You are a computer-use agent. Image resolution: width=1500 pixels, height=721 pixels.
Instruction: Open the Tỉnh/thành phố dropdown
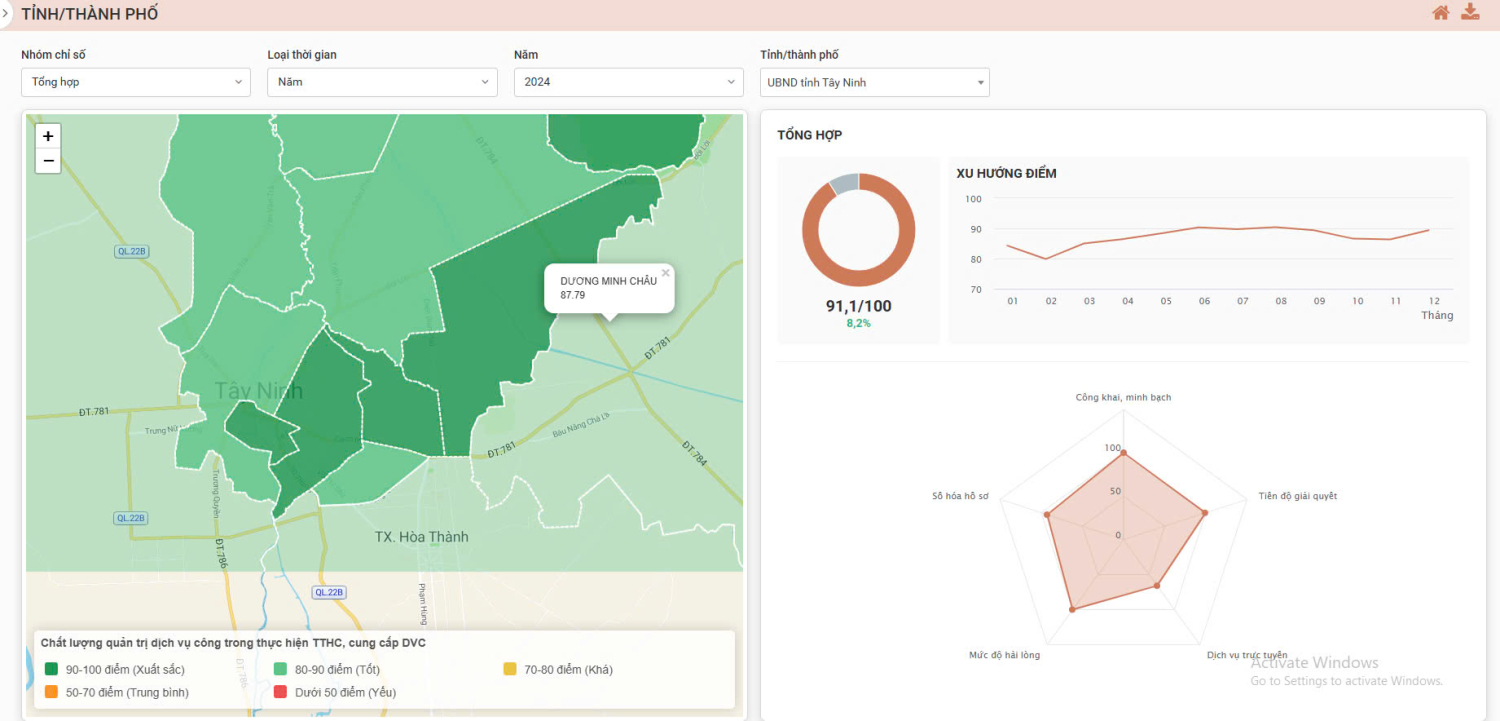[x=875, y=82]
